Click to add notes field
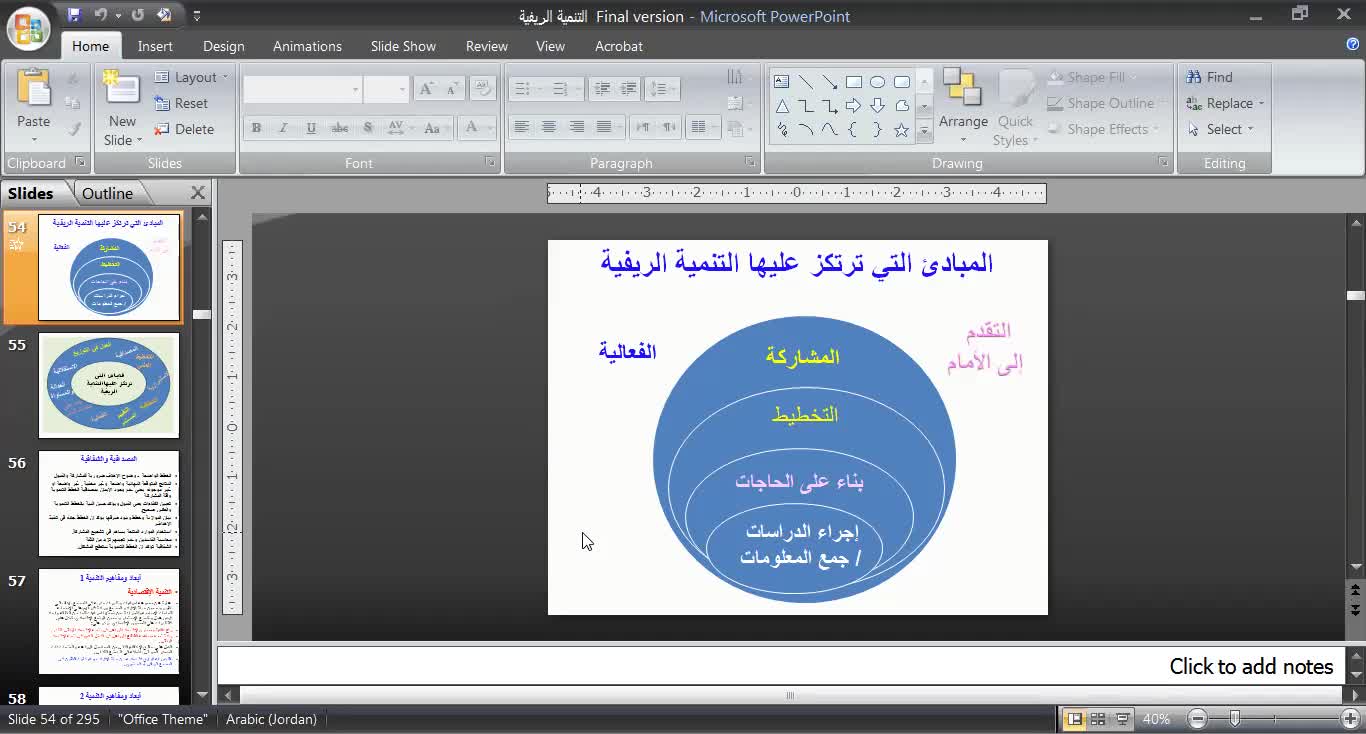1366x734 pixels. click(x=780, y=666)
